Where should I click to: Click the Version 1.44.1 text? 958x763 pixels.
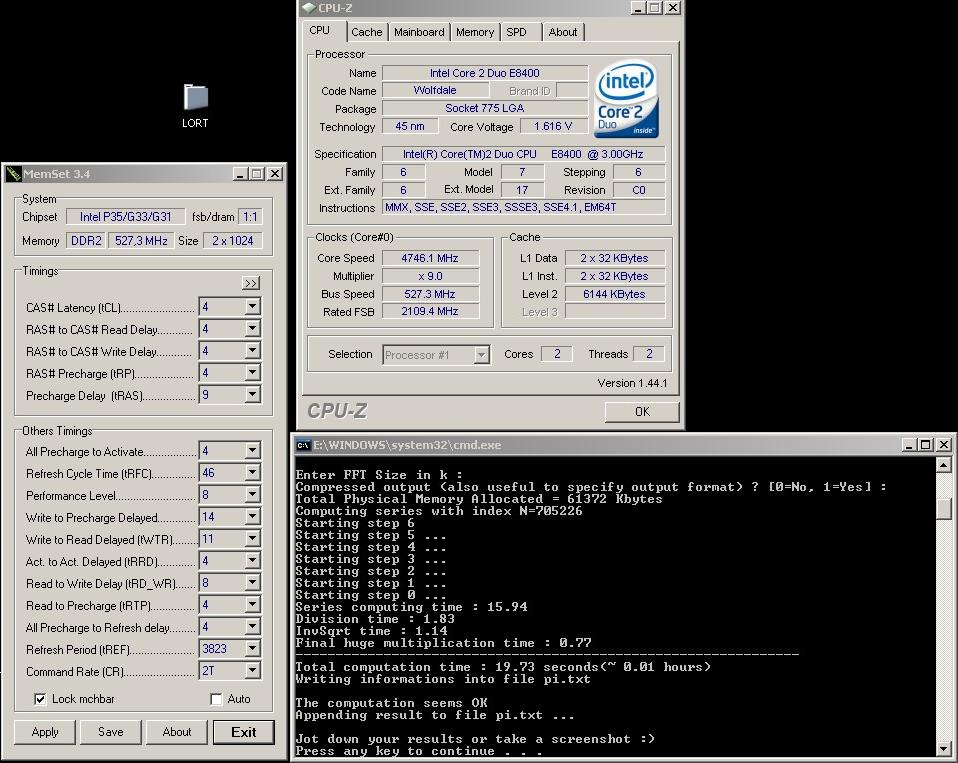[632, 383]
